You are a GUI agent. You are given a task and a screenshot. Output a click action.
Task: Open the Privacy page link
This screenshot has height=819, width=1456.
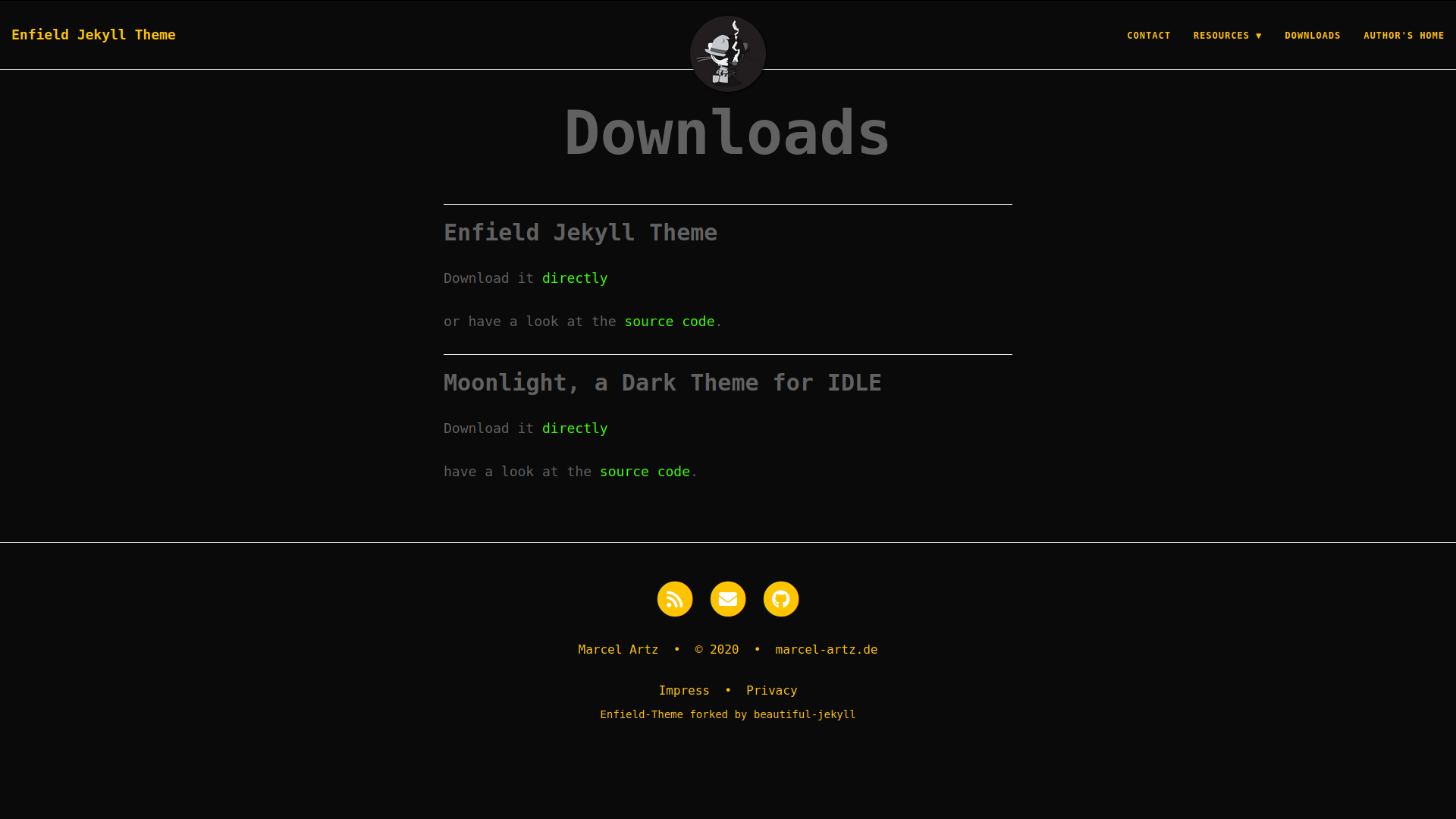[771, 691]
